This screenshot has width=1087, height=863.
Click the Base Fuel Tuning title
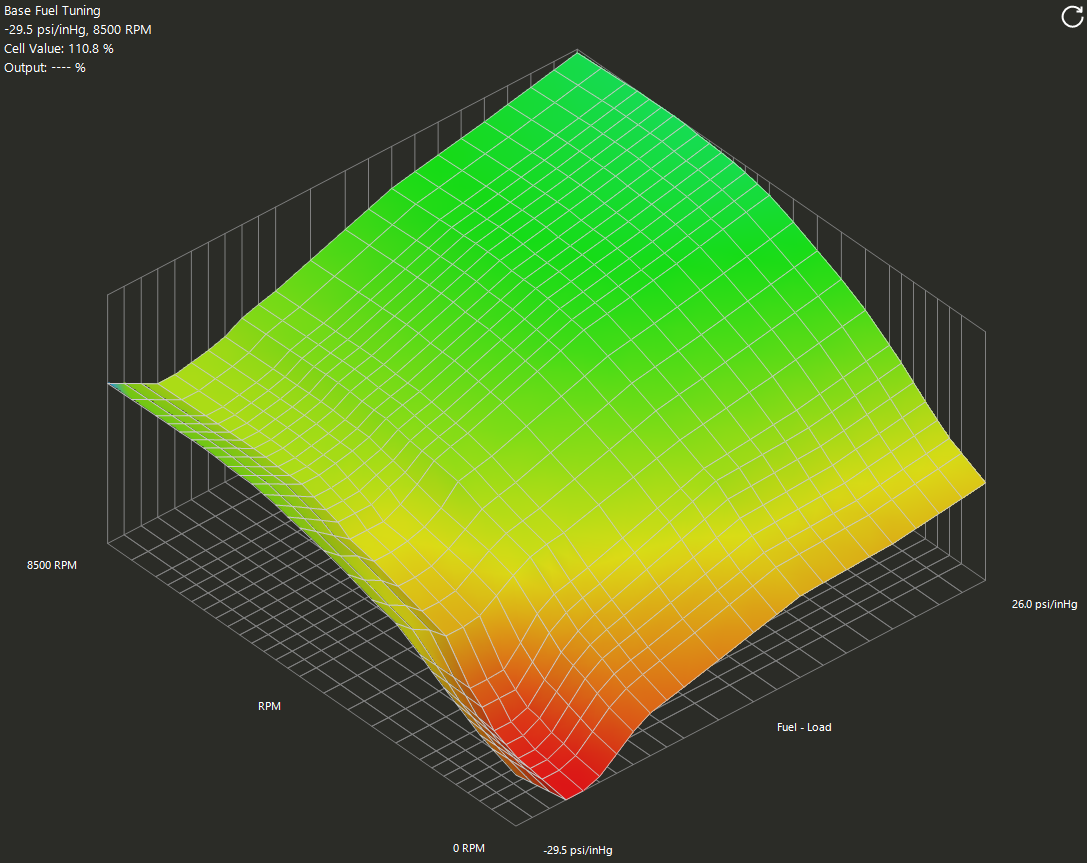pos(52,11)
